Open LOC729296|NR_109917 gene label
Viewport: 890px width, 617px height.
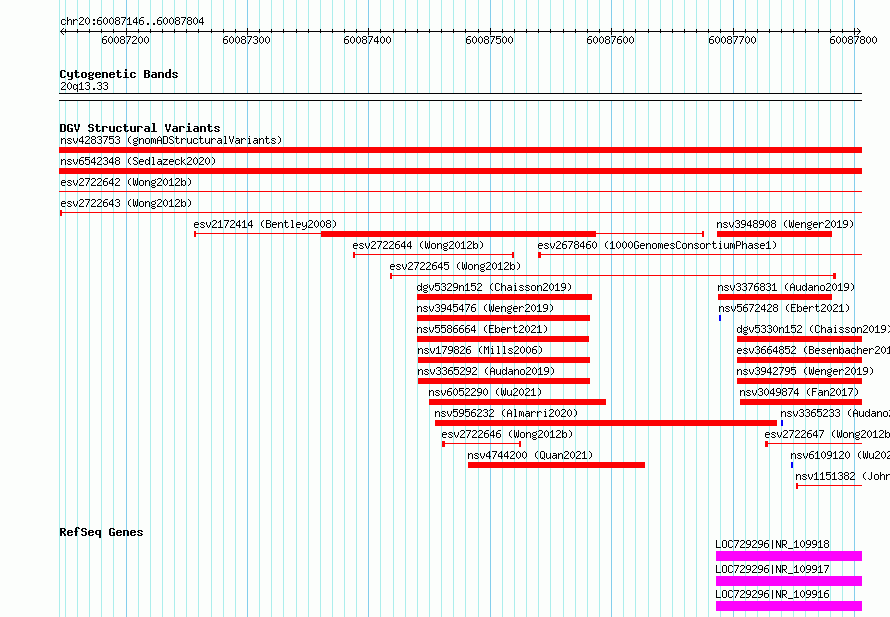772,569
